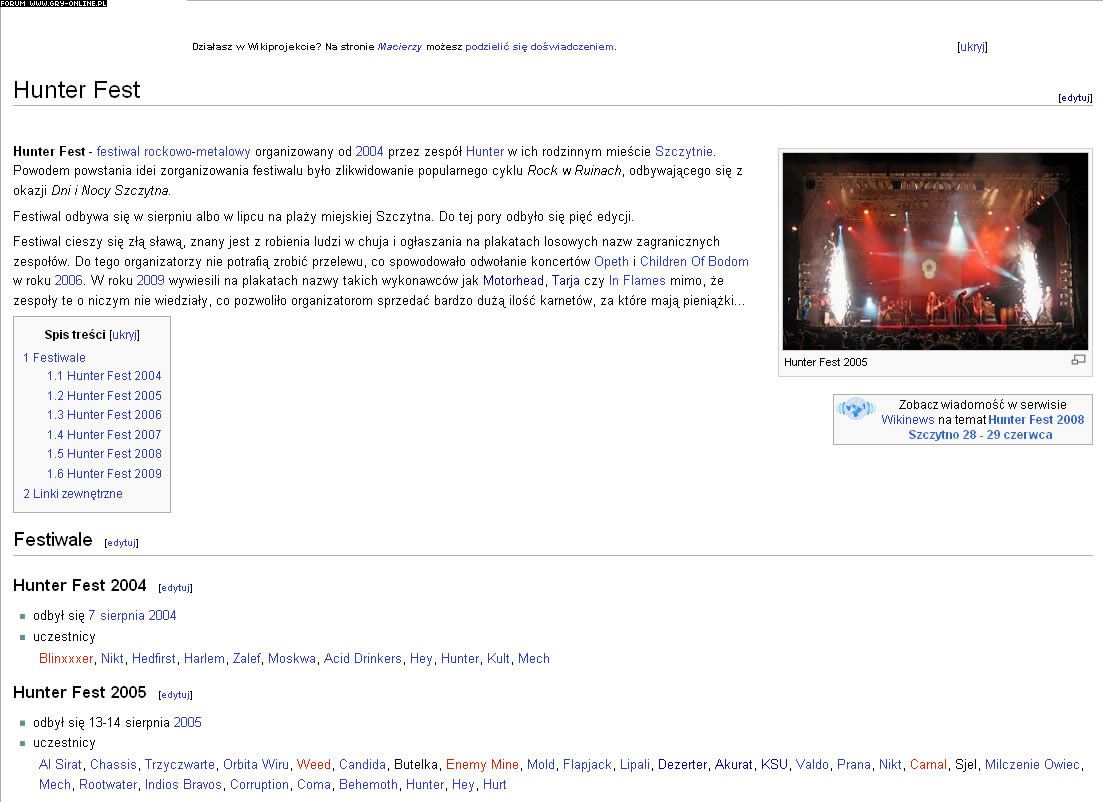
Task: Open the red Blinxxxer link
Action: [66, 658]
